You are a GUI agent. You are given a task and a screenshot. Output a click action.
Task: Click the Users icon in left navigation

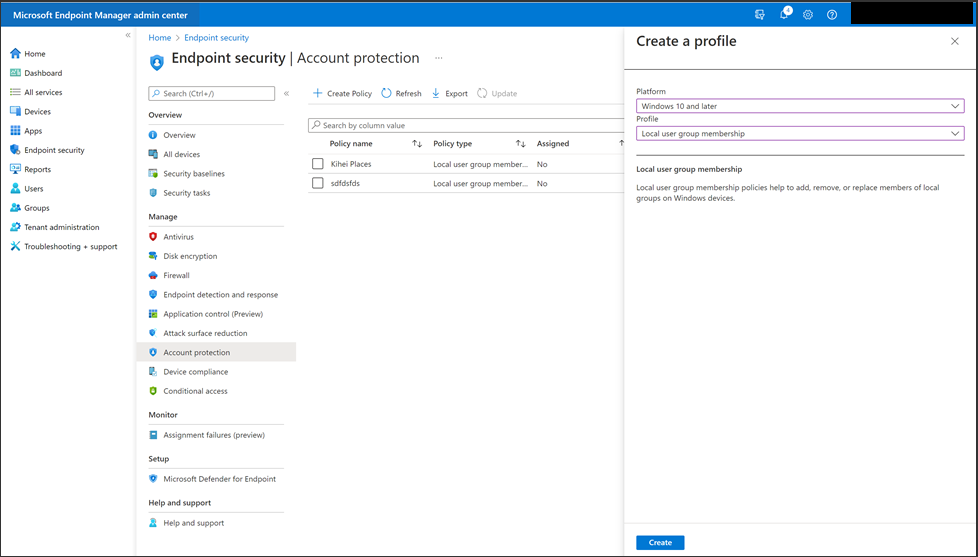point(16,188)
